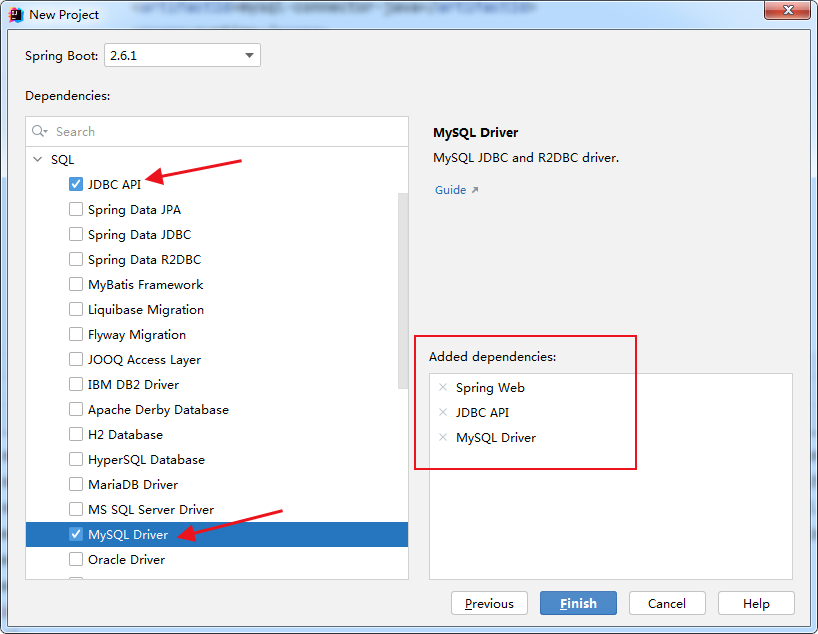Click the MariaDB Driver label text
Image resolution: width=818 pixels, height=634 pixels.
pyautogui.click(x=133, y=485)
